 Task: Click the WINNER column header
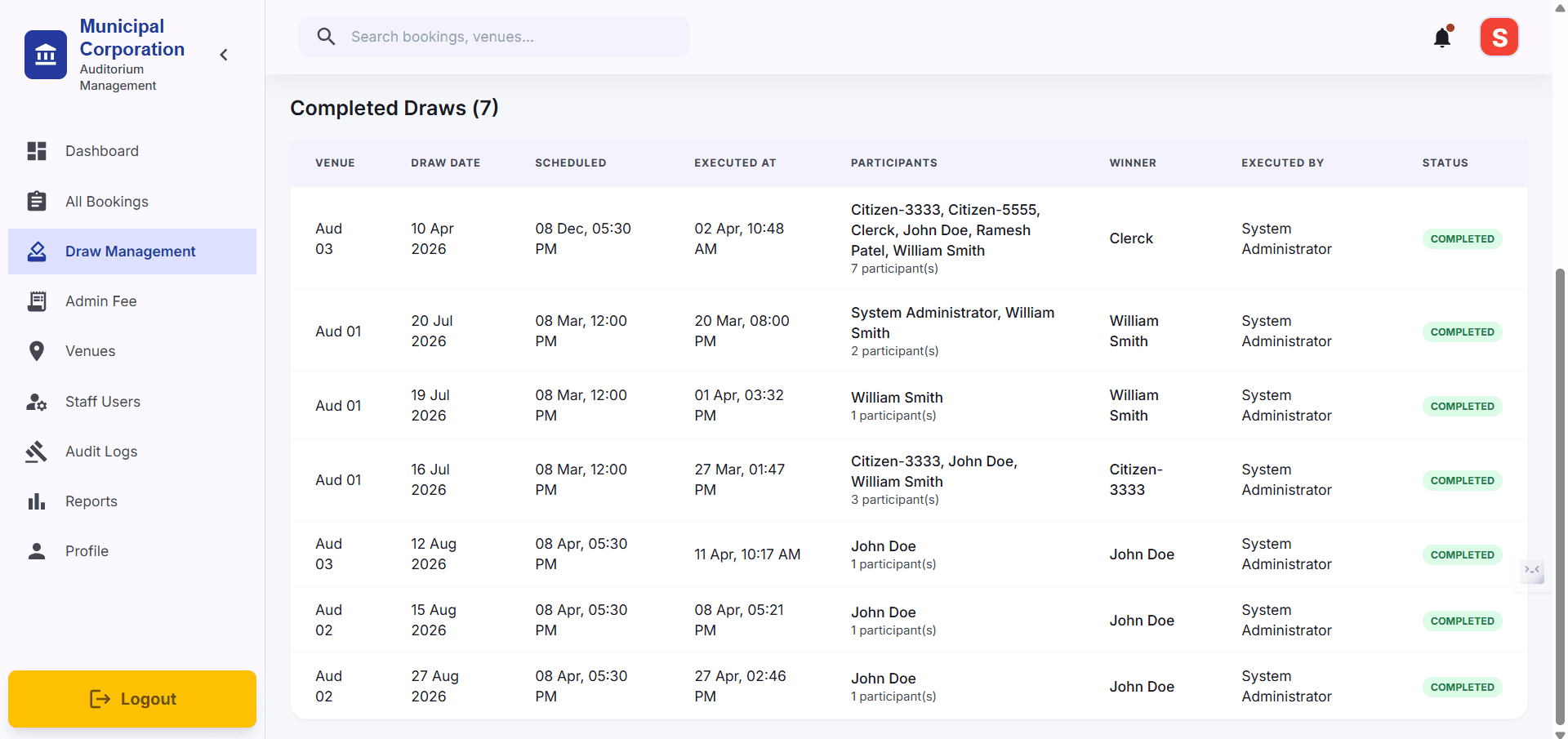tap(1133, 163)
